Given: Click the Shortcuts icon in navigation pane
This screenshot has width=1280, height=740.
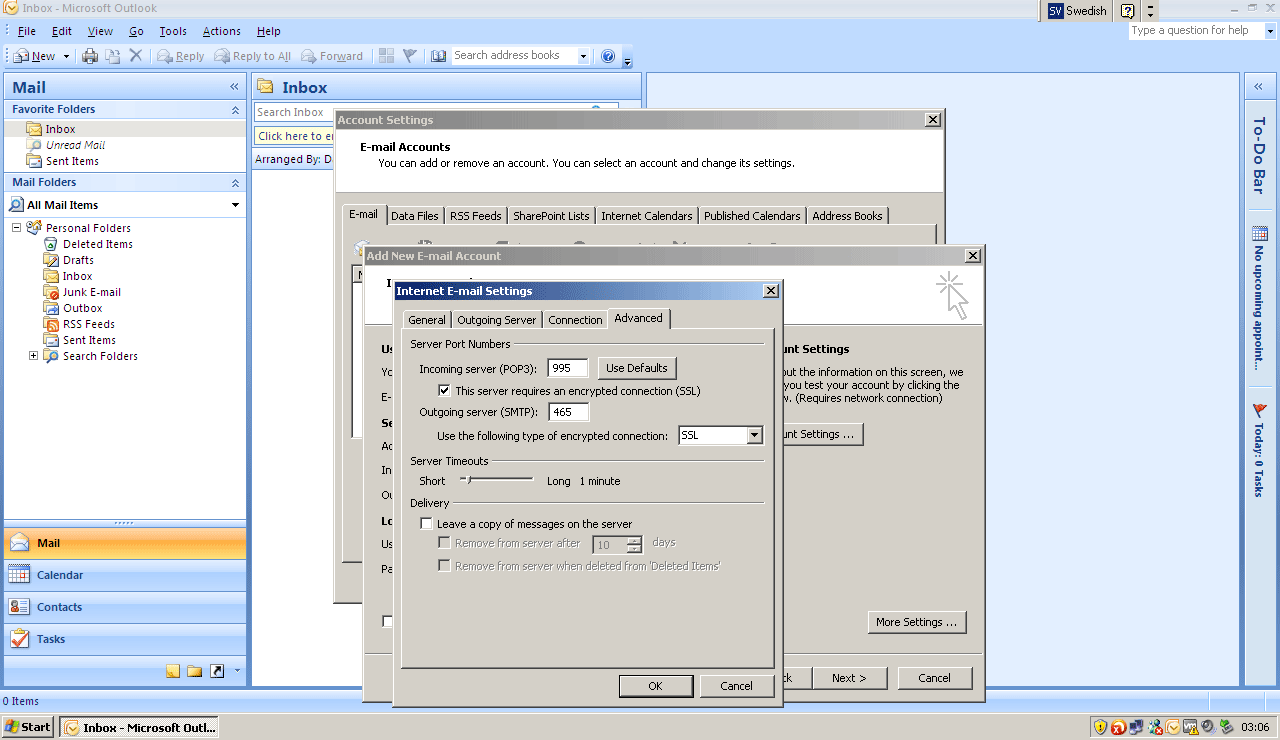Looking at the screenshot, I should (x=217, y=671).
